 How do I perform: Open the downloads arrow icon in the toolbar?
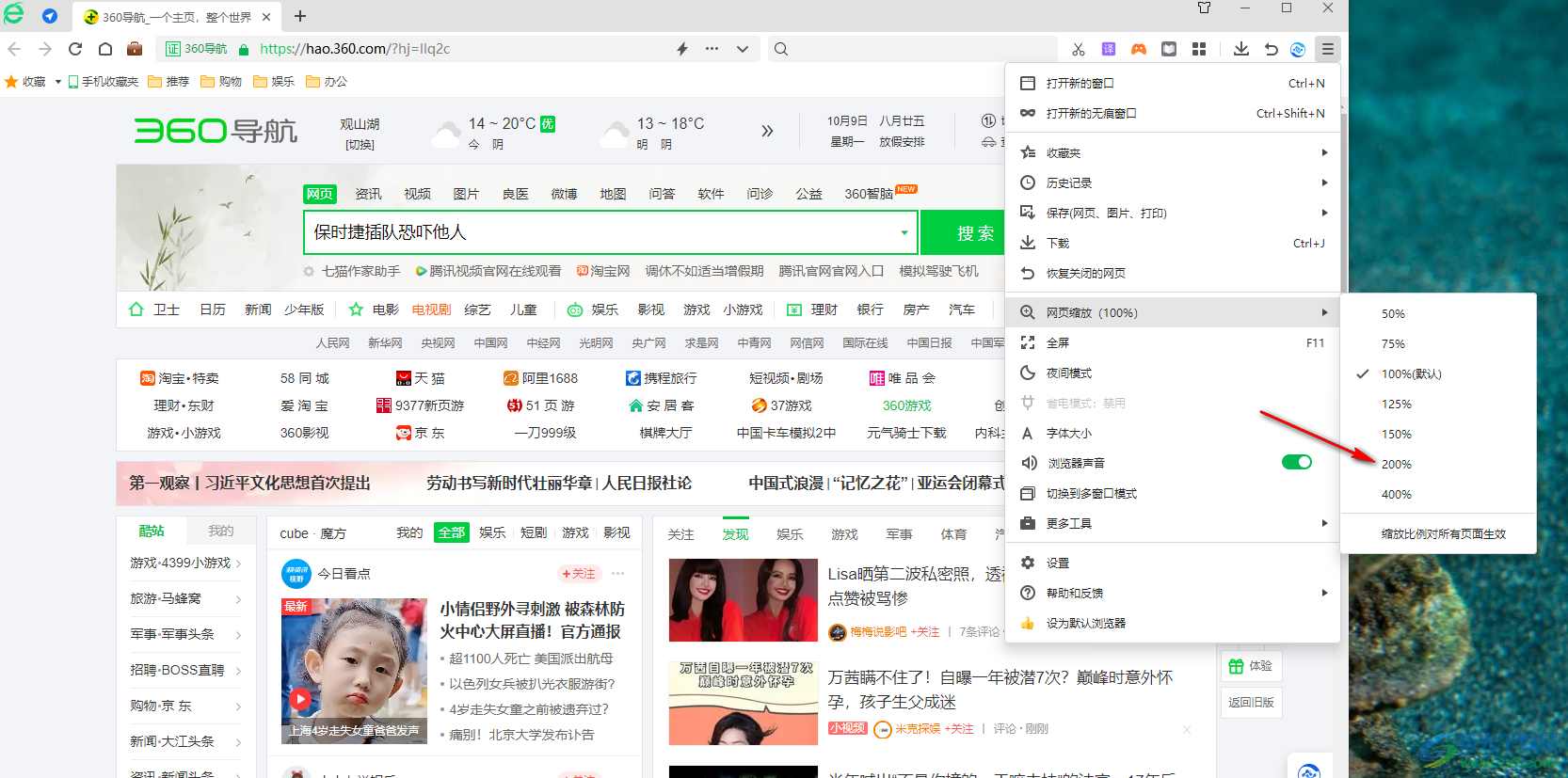tap(1241, 49)
